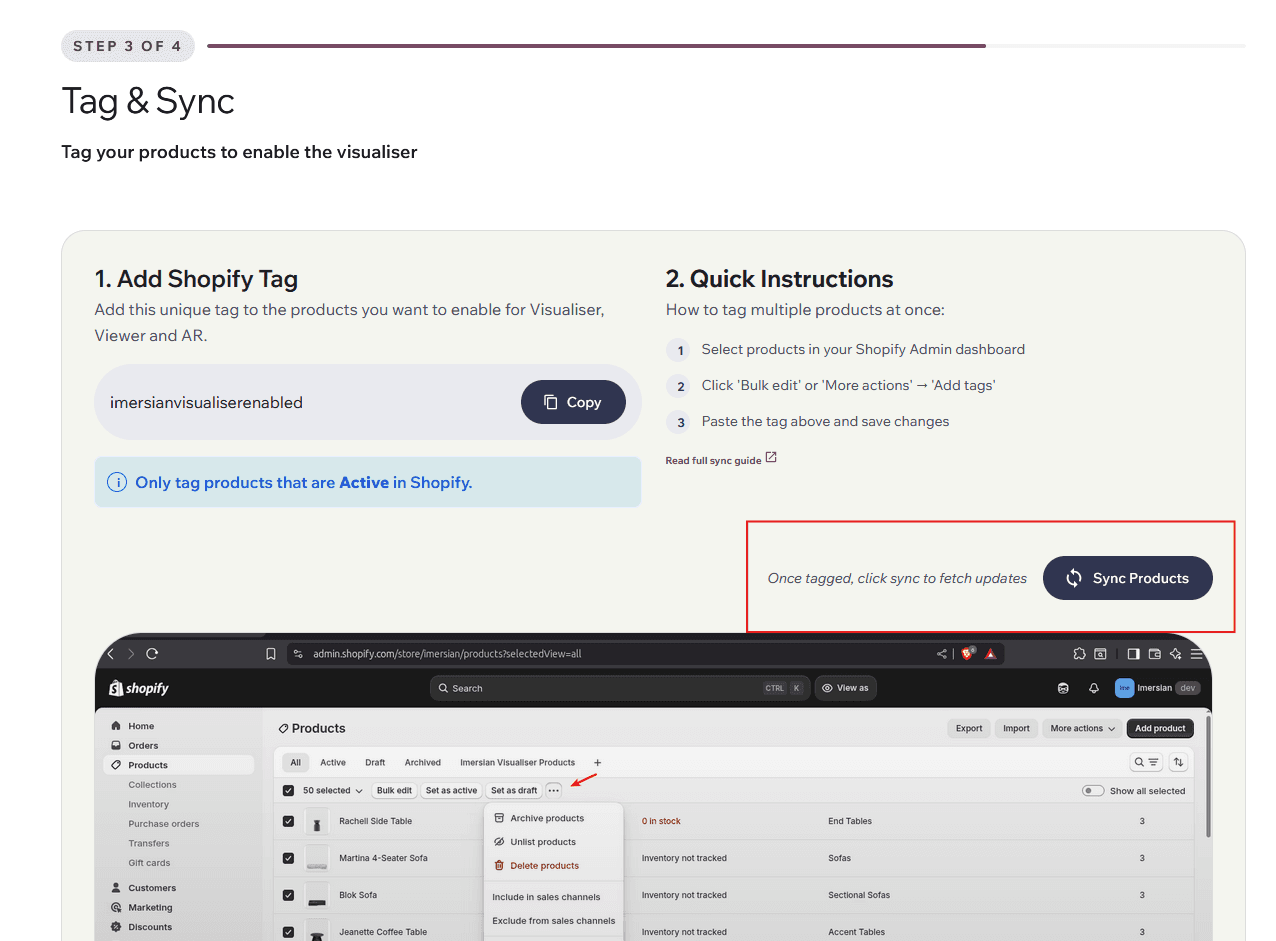Go to Customers in Shopify sidebar
This screenshot has width=1276, height=941.
click(x=152, y=888)
